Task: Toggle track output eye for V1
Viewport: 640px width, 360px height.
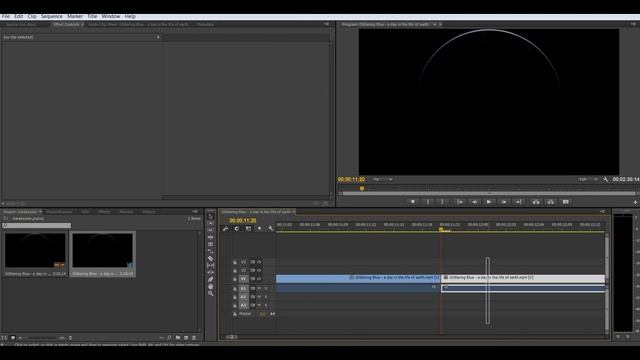Action: 259,279
